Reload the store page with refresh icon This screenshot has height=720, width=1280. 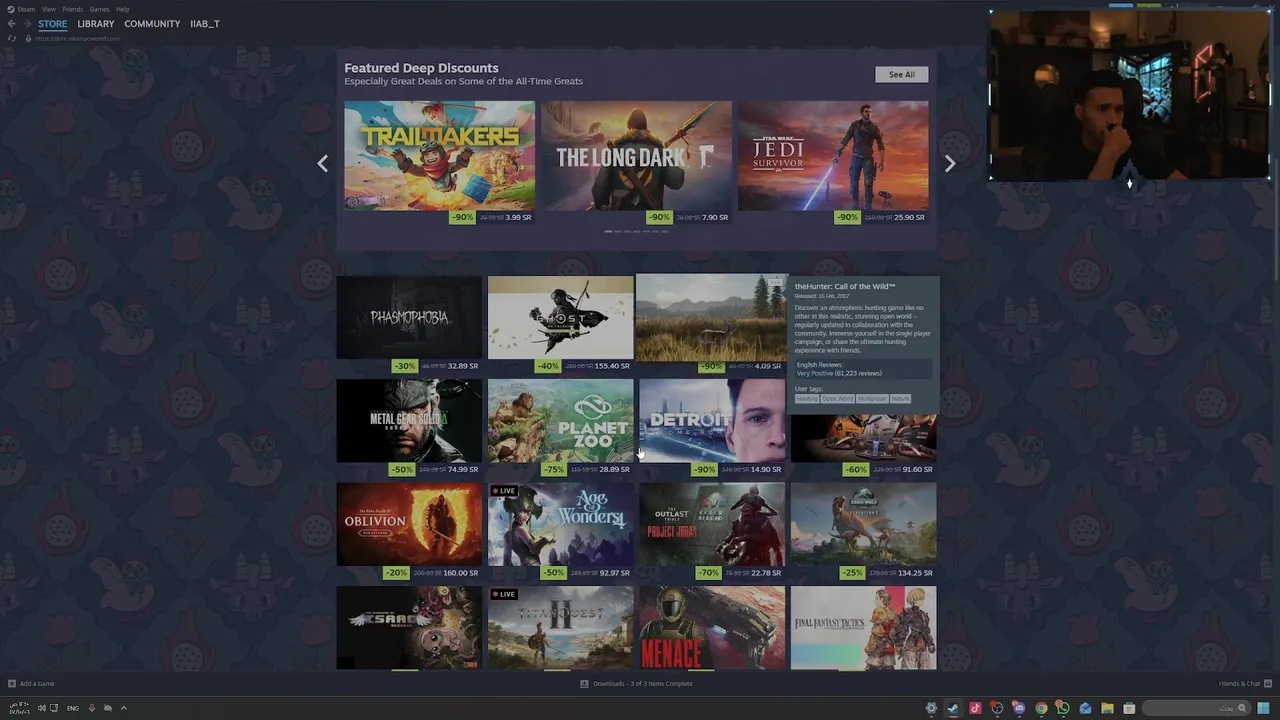click(x=12, y=38)
